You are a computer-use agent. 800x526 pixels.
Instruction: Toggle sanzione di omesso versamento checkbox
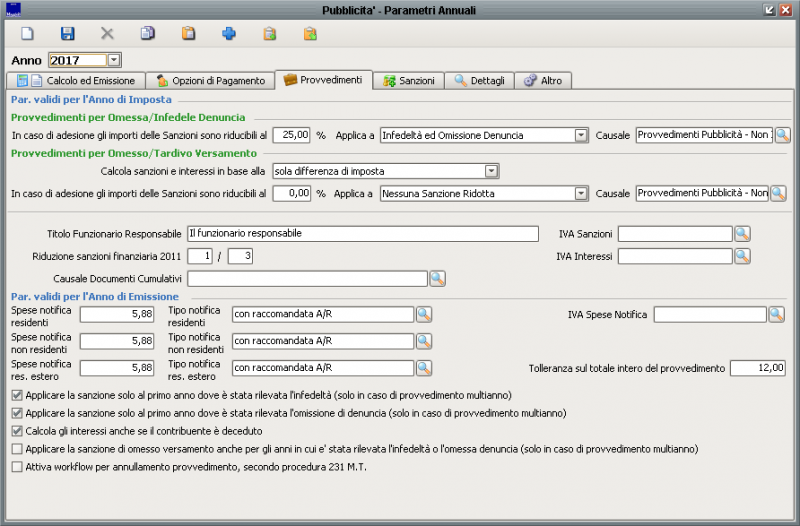click(x=16, y=449)
